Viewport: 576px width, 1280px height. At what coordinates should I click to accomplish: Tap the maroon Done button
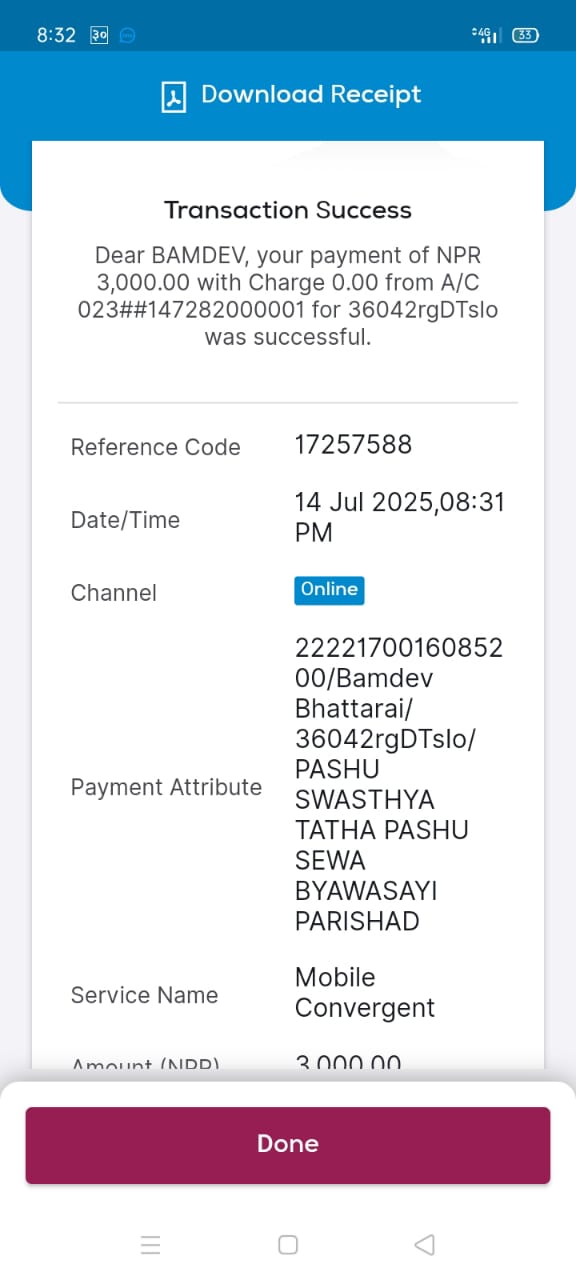point(288,1145)
